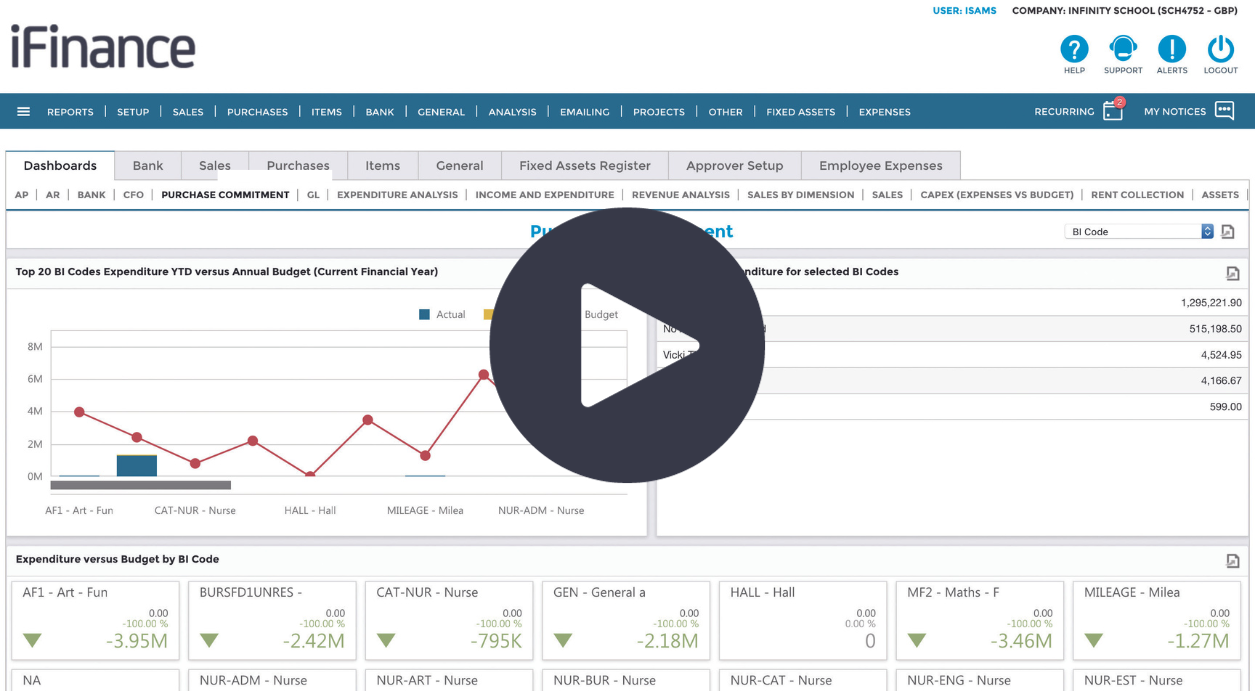View Alerts via the exclamation icon
Image resolution: width=1255 pixels, height=691 pixels.
pos(1172,48)
